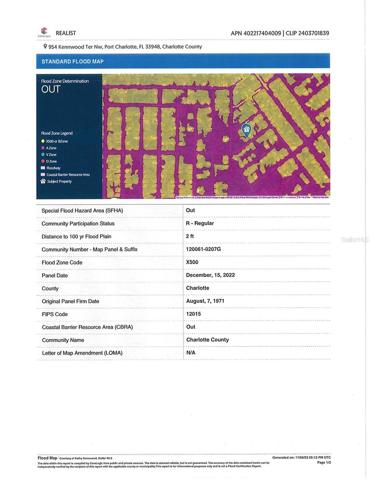Click the Flood Zone Legend heading
The image size is (370, 479).
click(57, 133)
